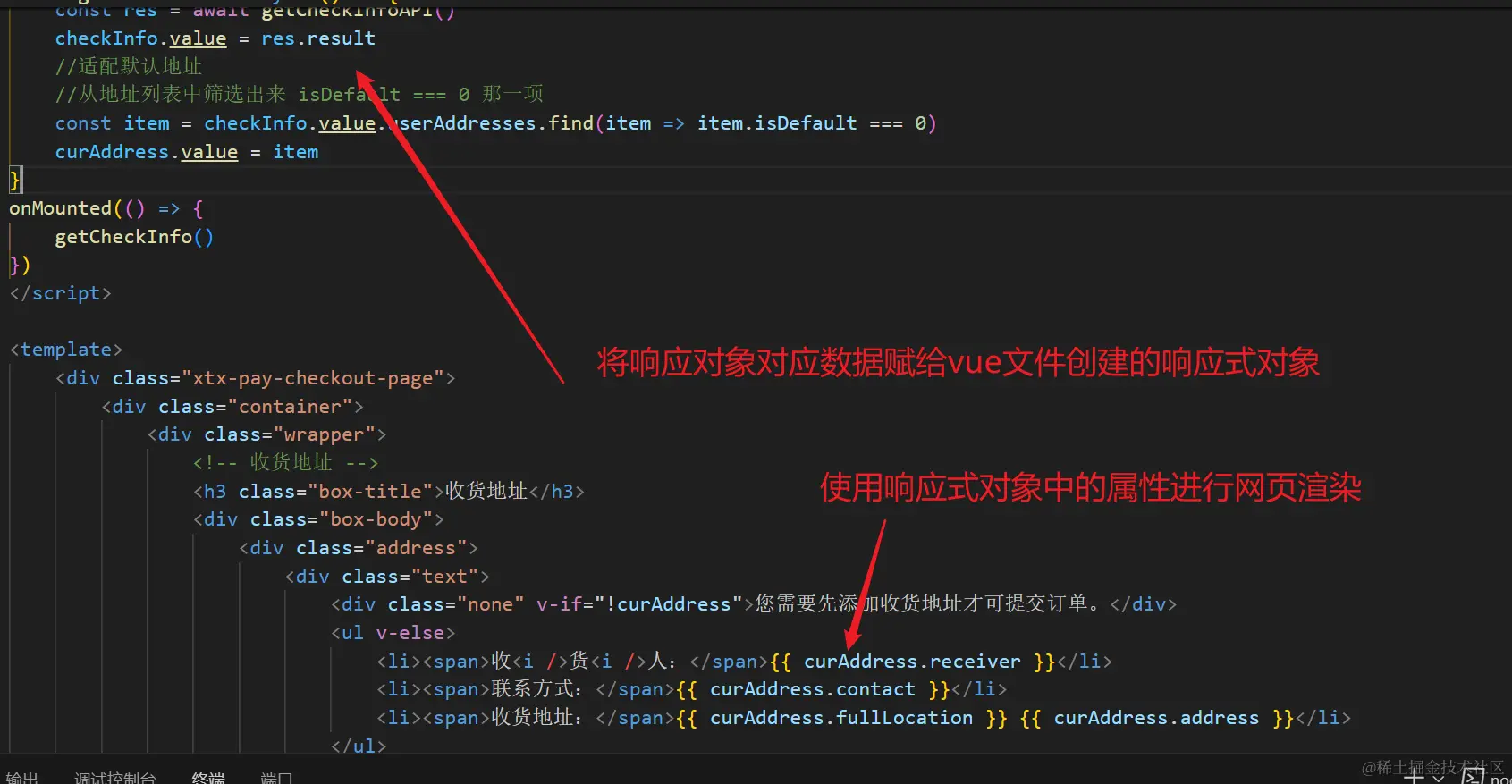Open the 调试控制台 panel tab
The height and width of the screenshot is (784, 1512).
[x=115, y=778]
